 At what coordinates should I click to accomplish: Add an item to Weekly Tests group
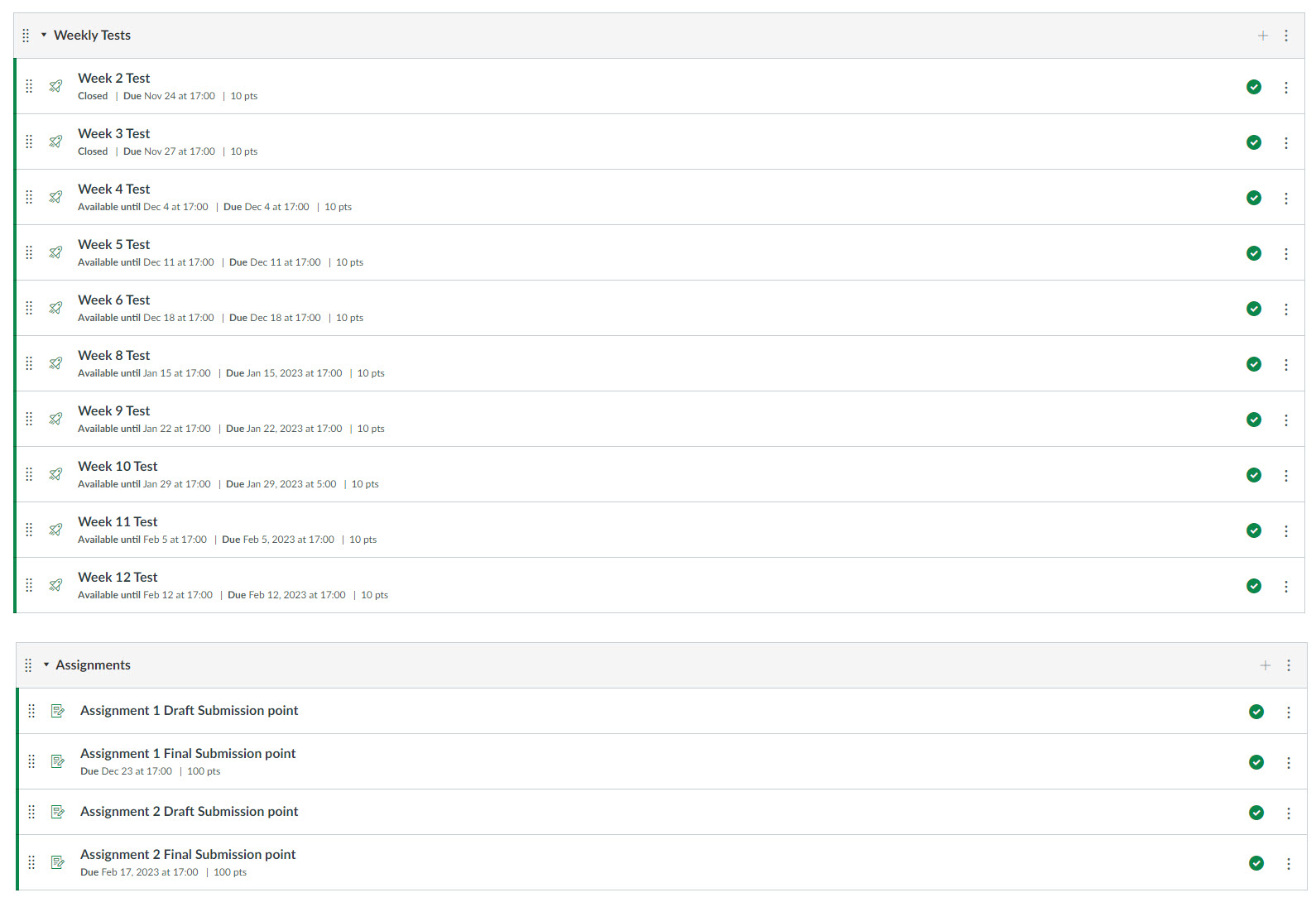(1262, 36)
